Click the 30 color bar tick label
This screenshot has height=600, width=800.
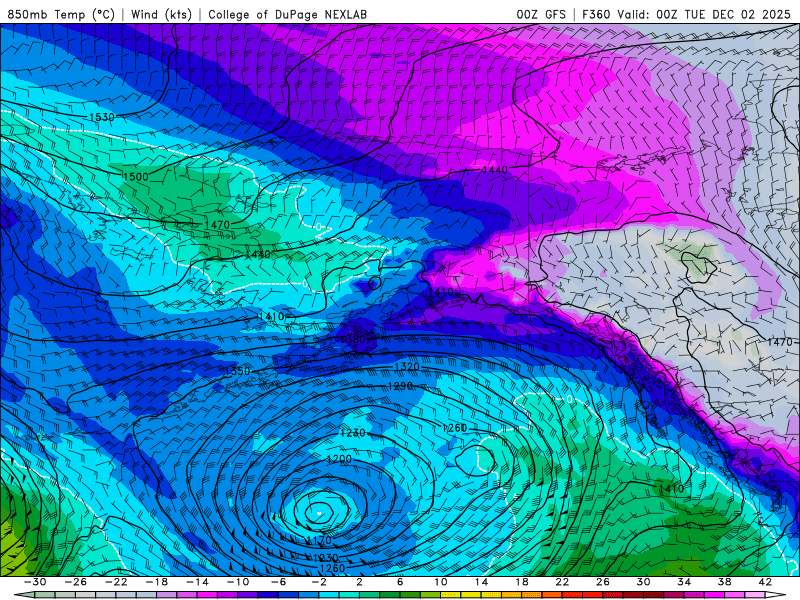tap(643, 582)
